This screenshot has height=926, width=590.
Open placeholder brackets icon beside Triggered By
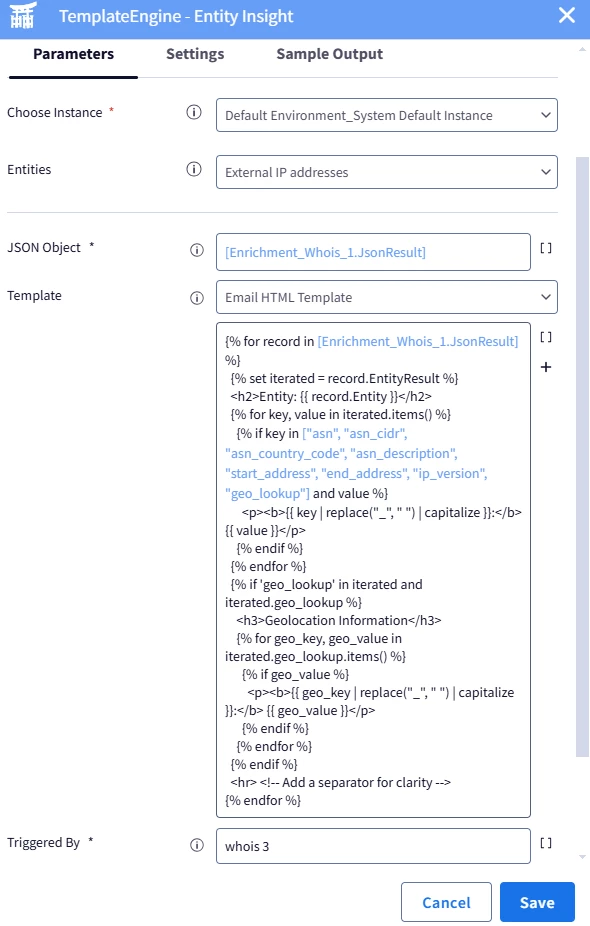[546, 843]
